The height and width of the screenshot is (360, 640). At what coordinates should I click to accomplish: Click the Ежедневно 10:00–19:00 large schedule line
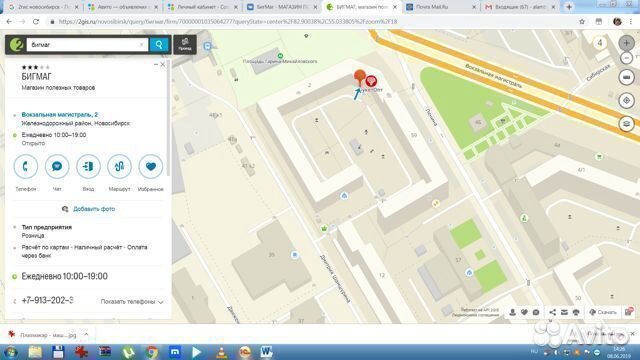click(64, 276)
